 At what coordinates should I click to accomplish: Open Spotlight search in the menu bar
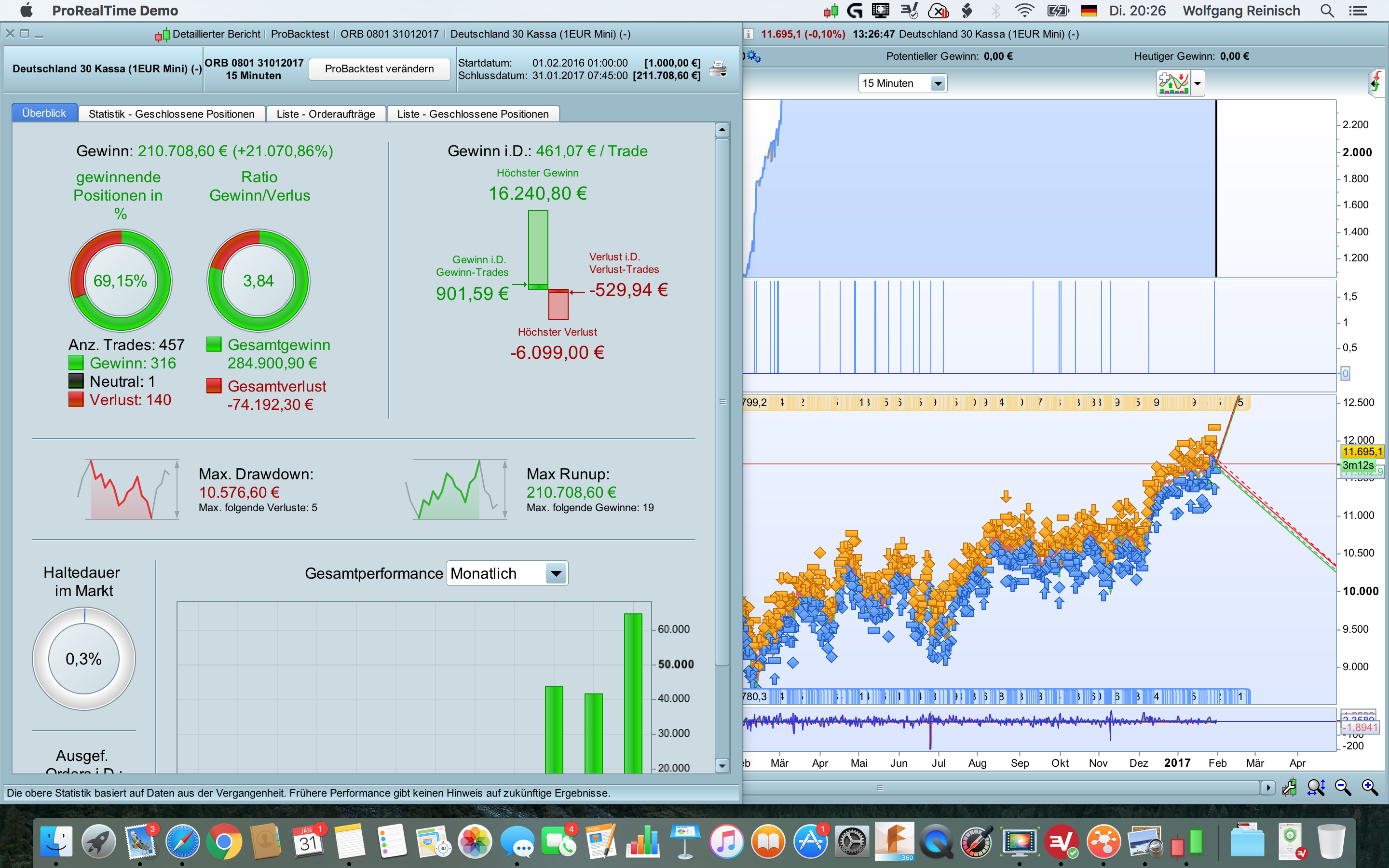[1326, 11]
